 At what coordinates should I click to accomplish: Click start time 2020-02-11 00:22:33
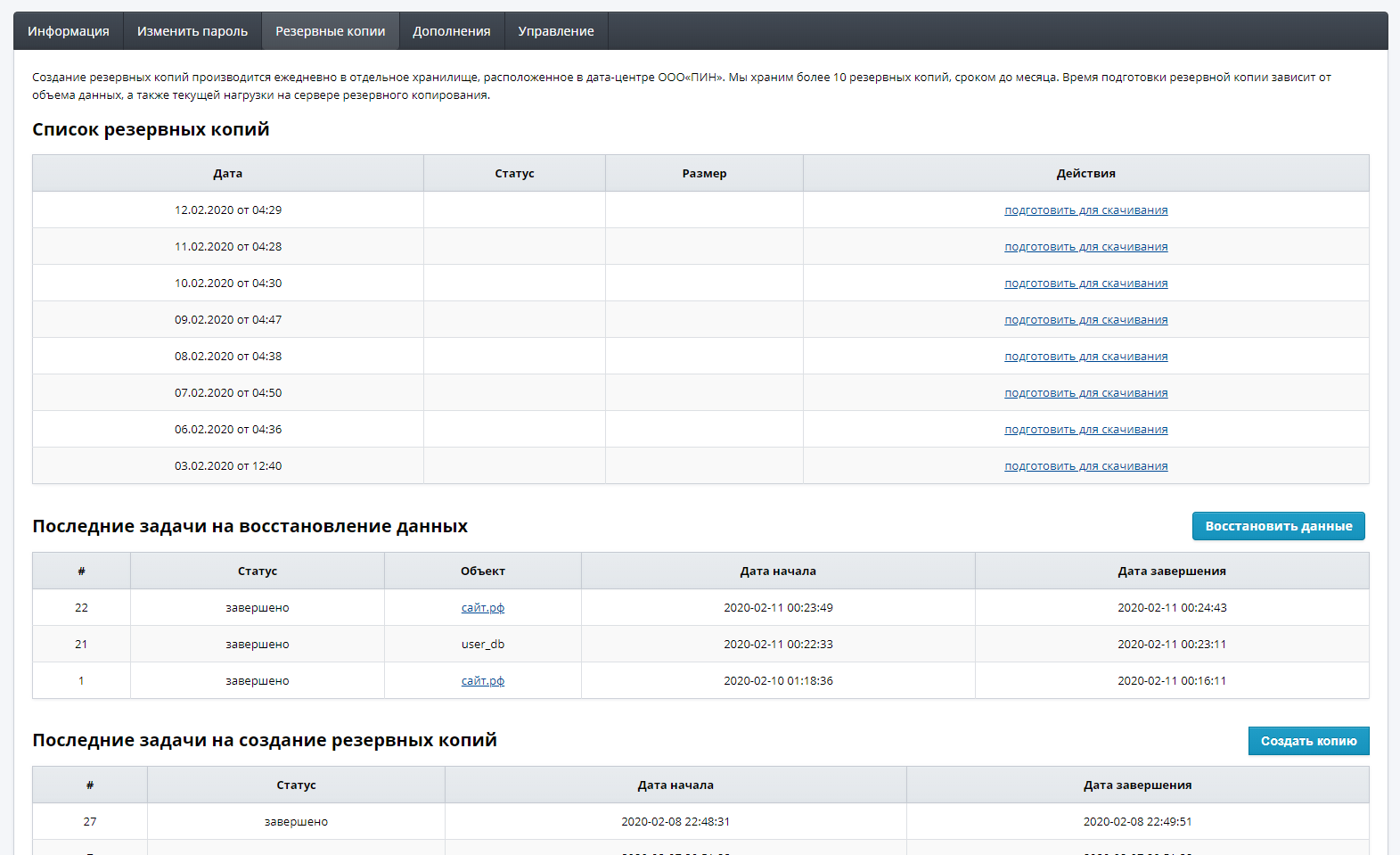[x=778, y=645]
